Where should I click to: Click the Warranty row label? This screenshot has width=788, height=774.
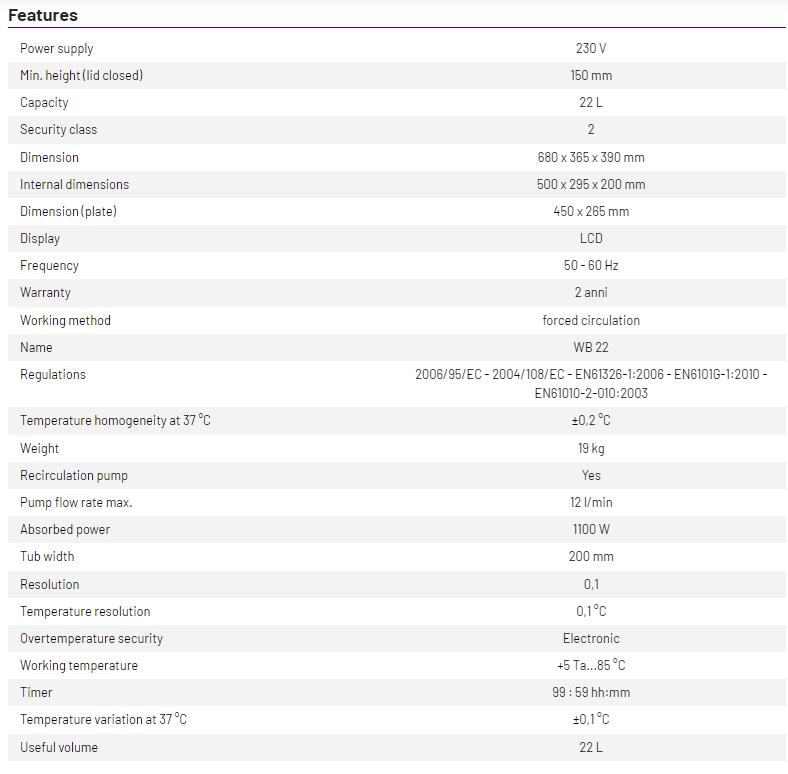tap(46, 293)
